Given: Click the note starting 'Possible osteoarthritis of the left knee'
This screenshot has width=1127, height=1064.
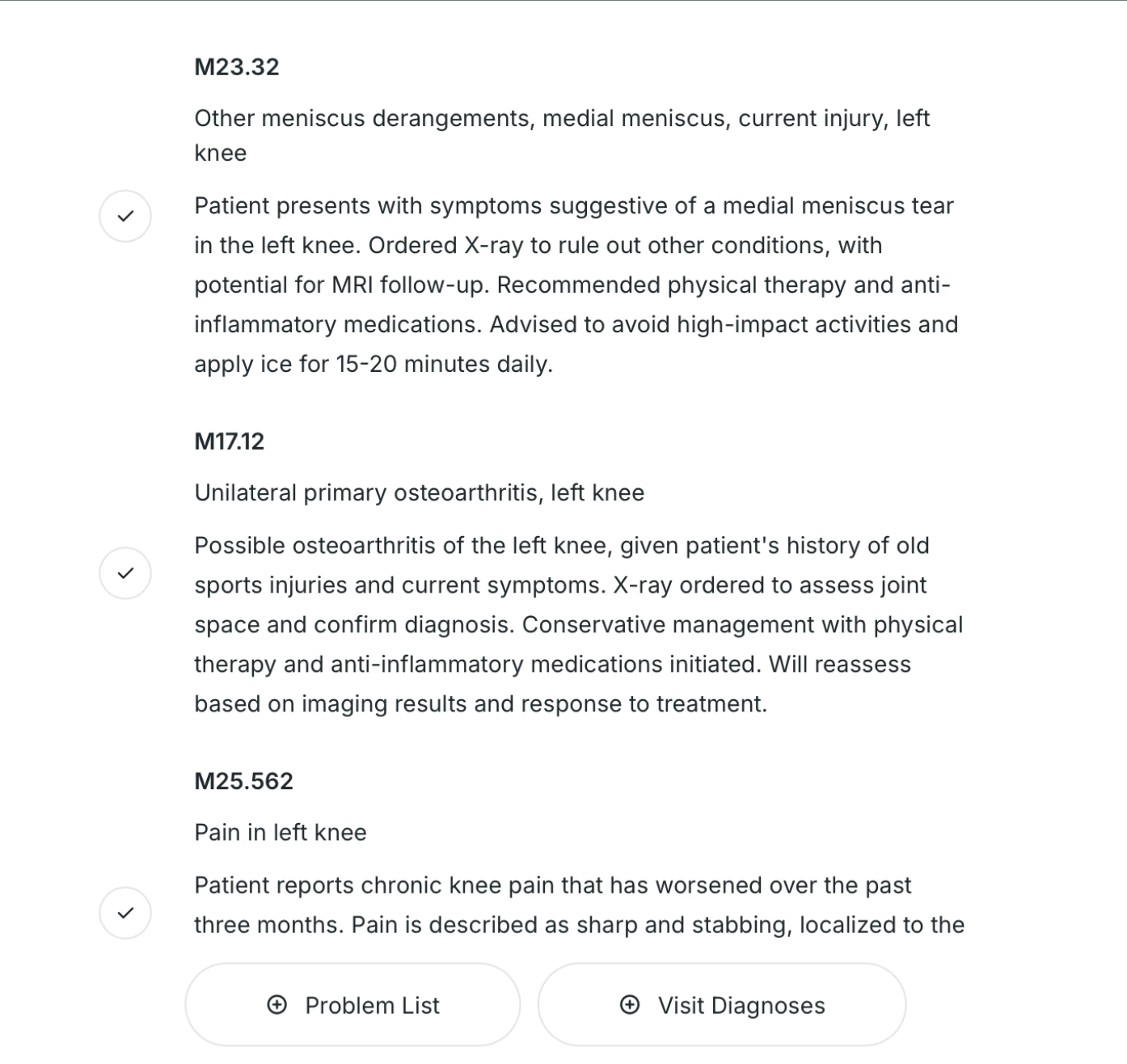Looking at the screenshot, I should coord(579,624).
